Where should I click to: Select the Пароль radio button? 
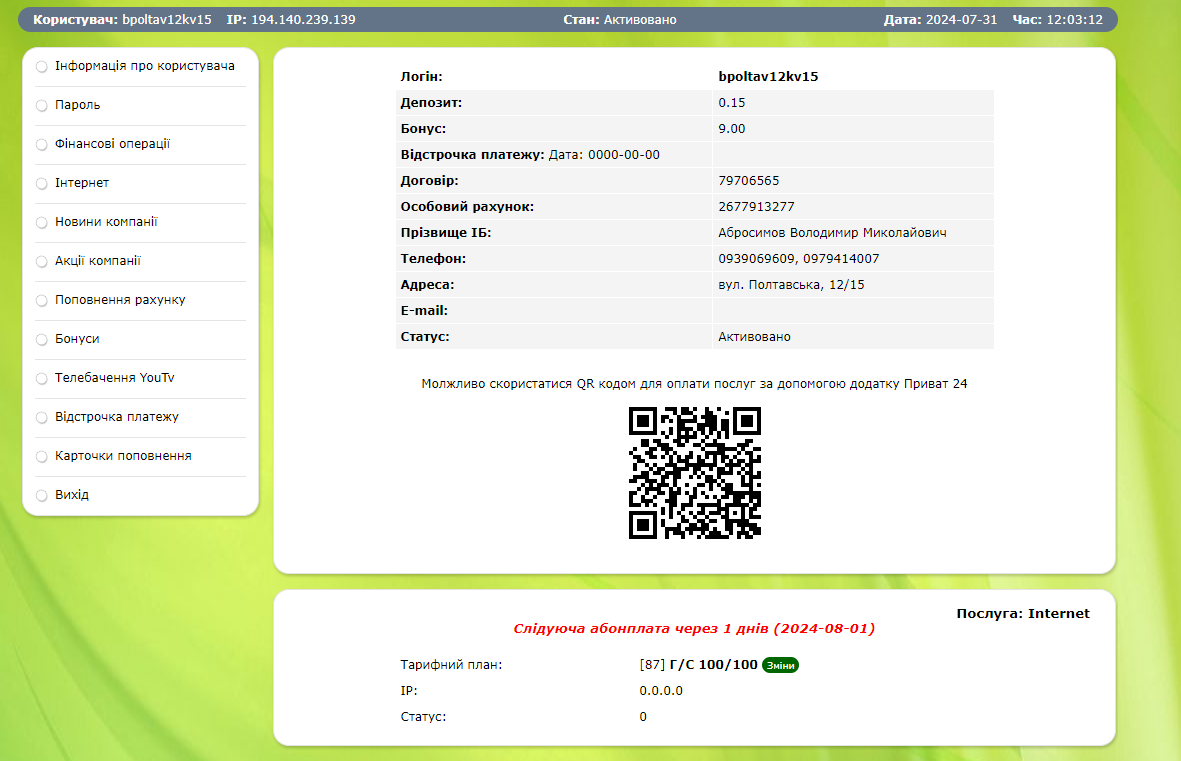(x=41, y=105)
